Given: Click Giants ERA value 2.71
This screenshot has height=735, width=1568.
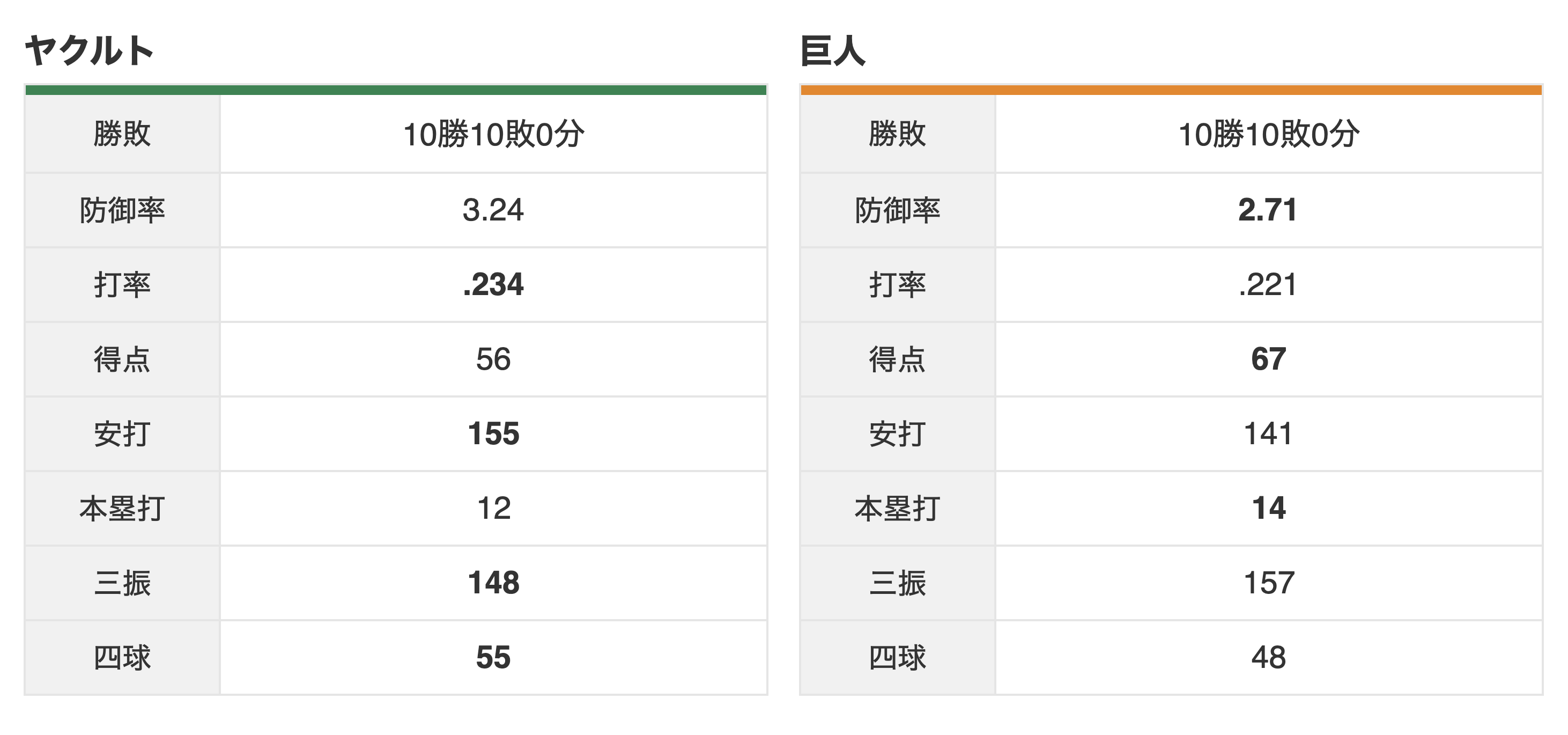Looking at the screenshot, I should tap(1269, 210).
